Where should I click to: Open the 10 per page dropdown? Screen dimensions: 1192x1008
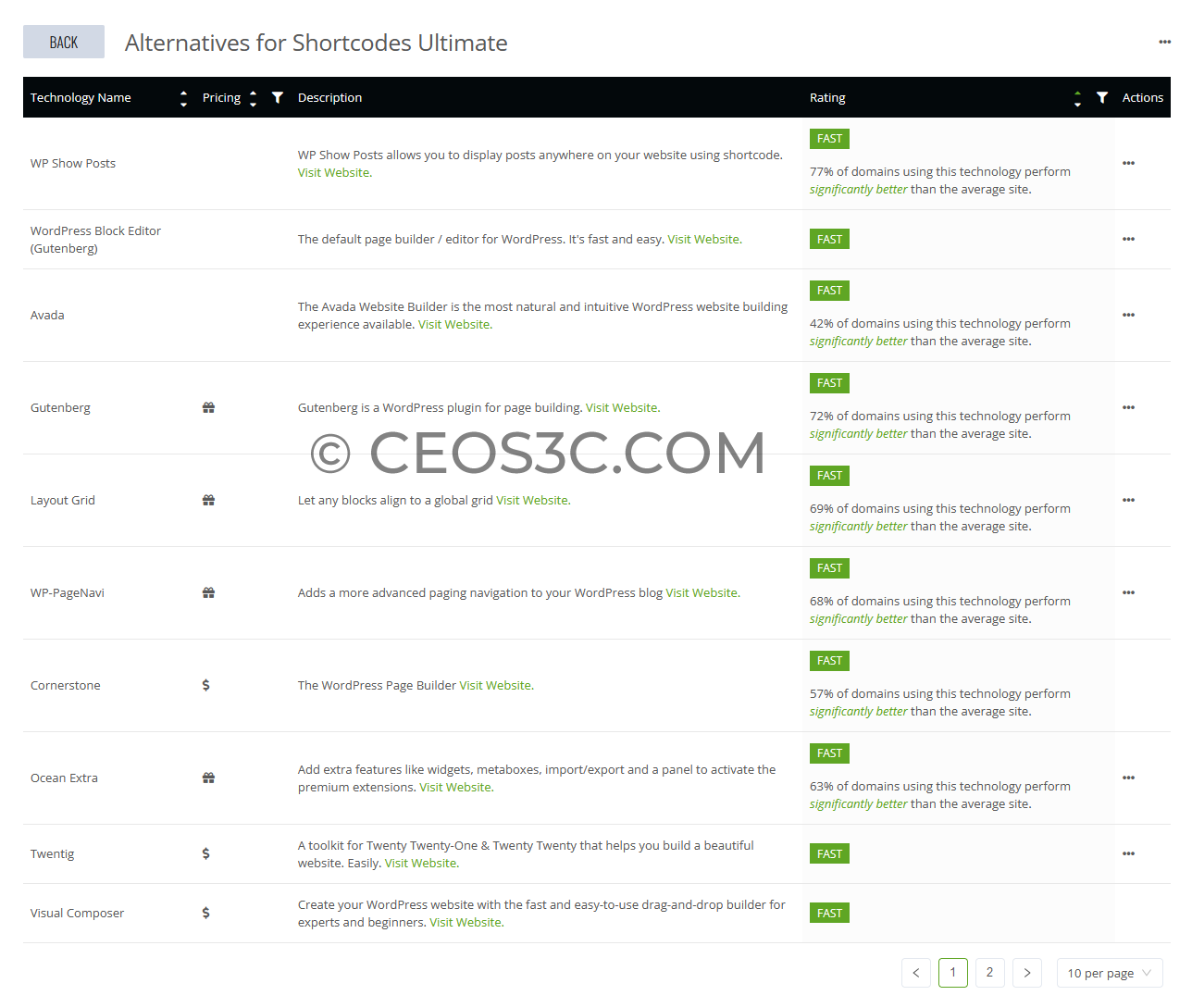click(x=1110, y=973)
